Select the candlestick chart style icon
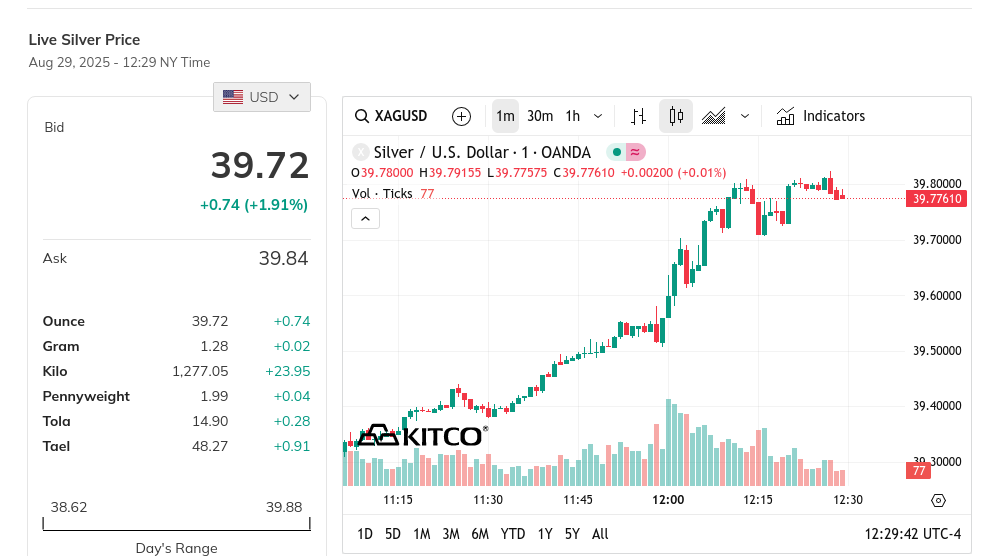Screen dimensions: 981x556 pos(676,116)
